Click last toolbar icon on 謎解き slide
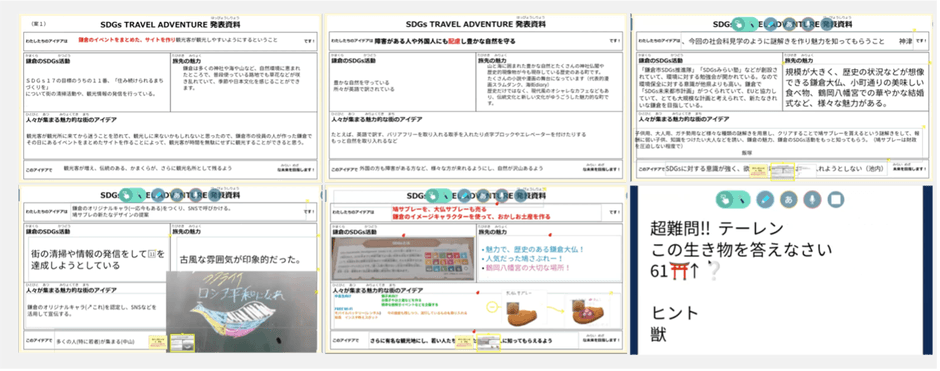The image size is (940, 371). [x=827, y=25]
